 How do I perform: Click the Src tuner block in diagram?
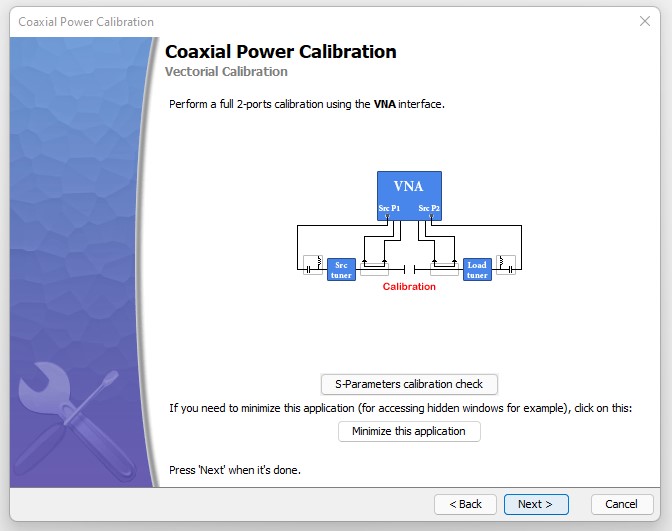pos(341,270)
